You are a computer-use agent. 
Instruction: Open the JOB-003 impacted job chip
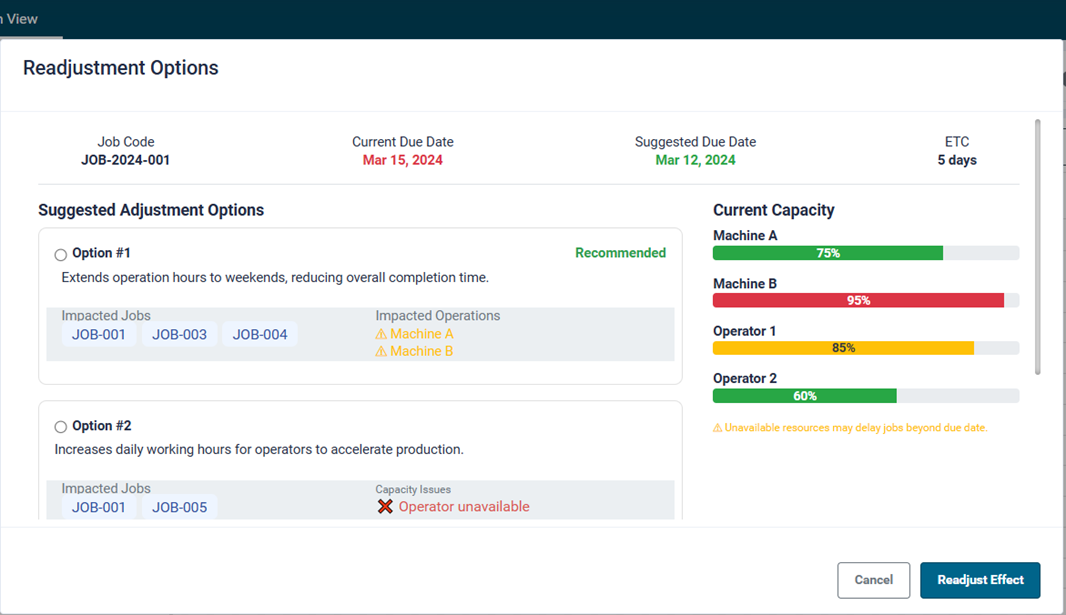pyautogui.click(x=179, y=335)
